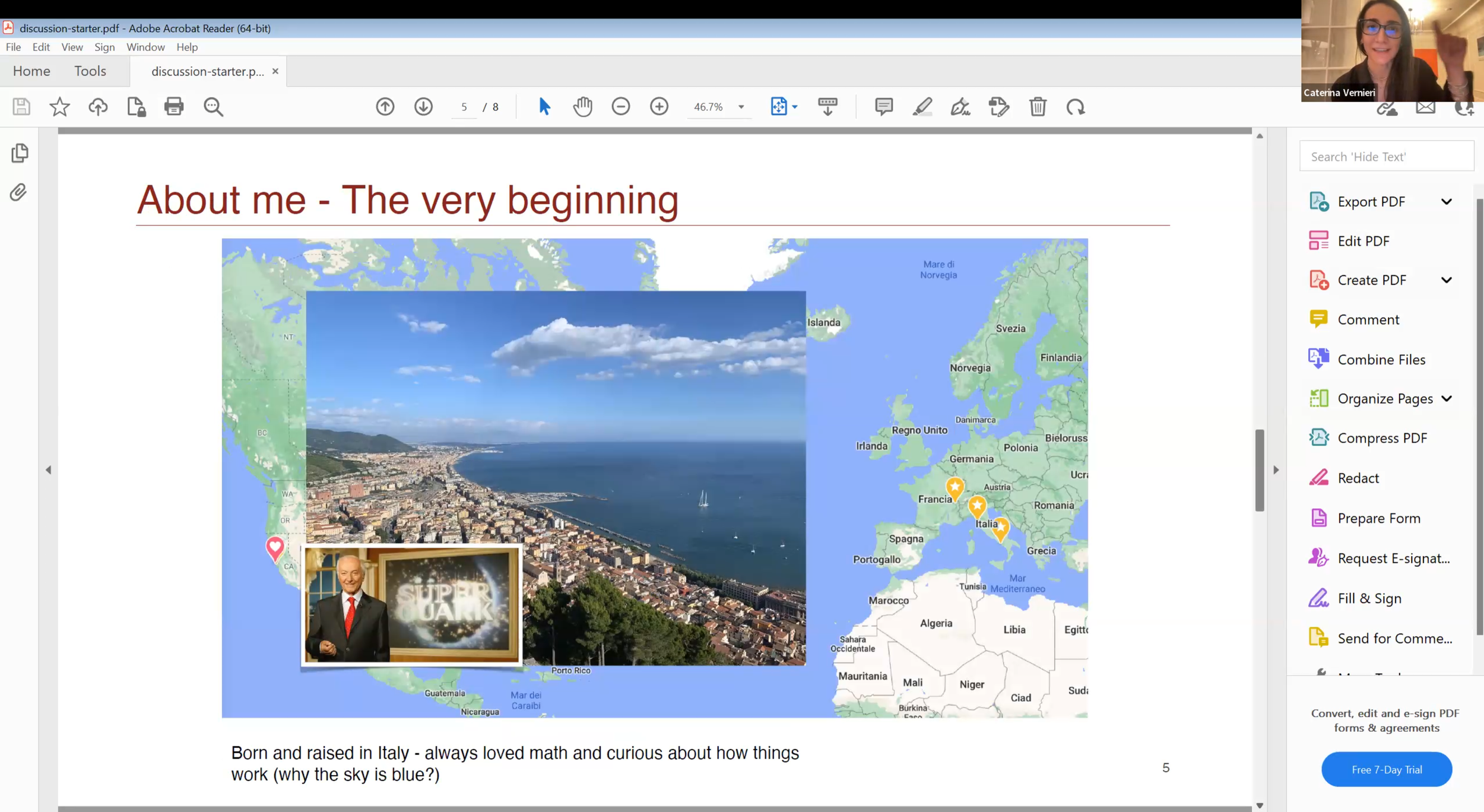Open the View menu
This screenshot has height=812, width=1484.
point(72,47)
